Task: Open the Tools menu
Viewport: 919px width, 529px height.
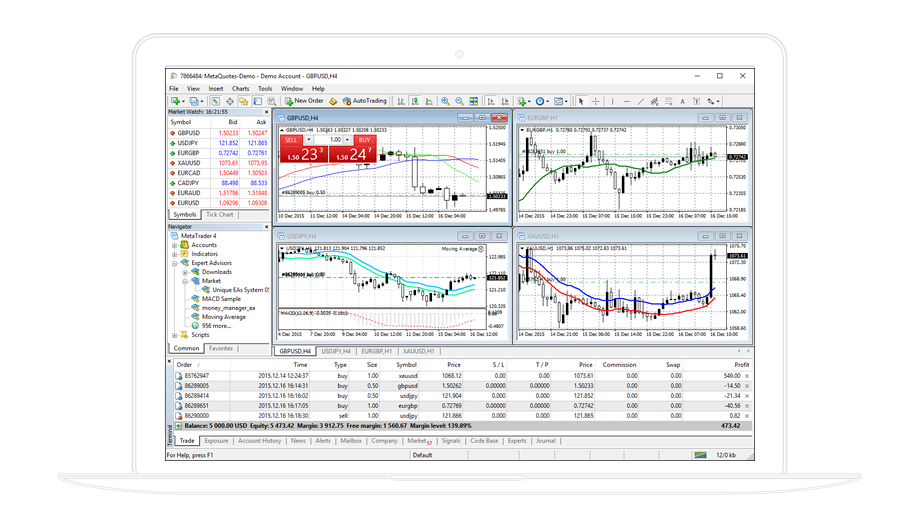Action: tap(265, 89)
